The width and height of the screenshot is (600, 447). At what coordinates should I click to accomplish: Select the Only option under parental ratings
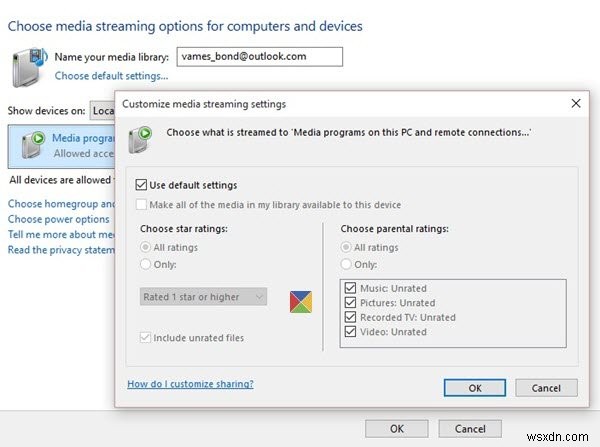pos(346,264)
